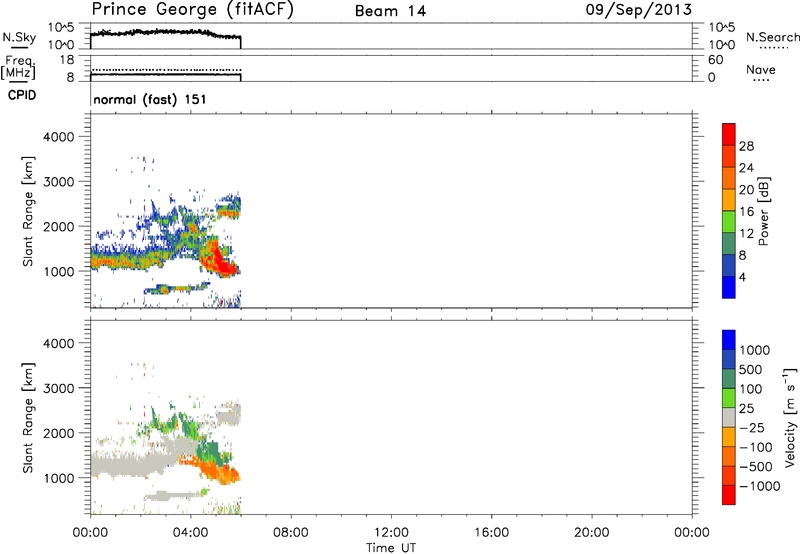Click the 'Velocity [m s-1]' colorbar title

pyautogui.click(x=790, y=417)
